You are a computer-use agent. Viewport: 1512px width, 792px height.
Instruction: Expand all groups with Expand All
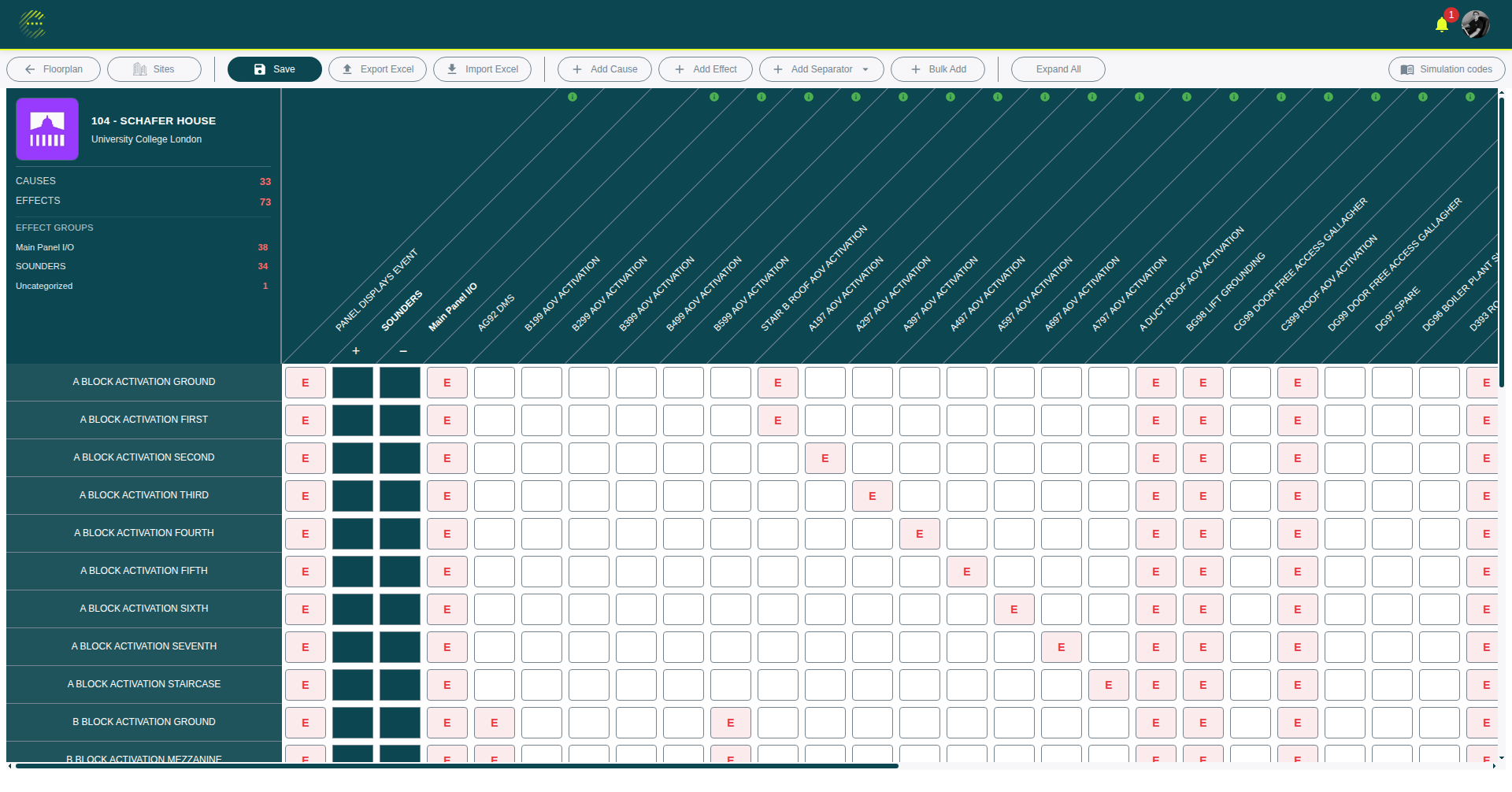[x=1058, y=69]
